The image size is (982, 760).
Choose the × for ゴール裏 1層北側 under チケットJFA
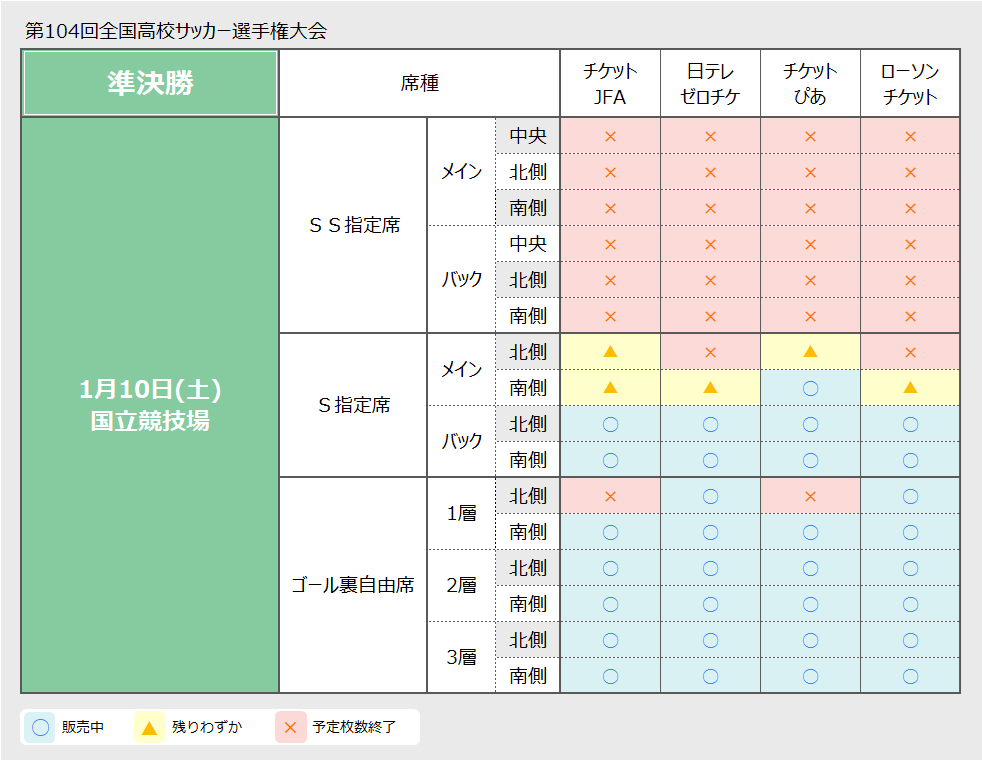(x=610, y=496)
